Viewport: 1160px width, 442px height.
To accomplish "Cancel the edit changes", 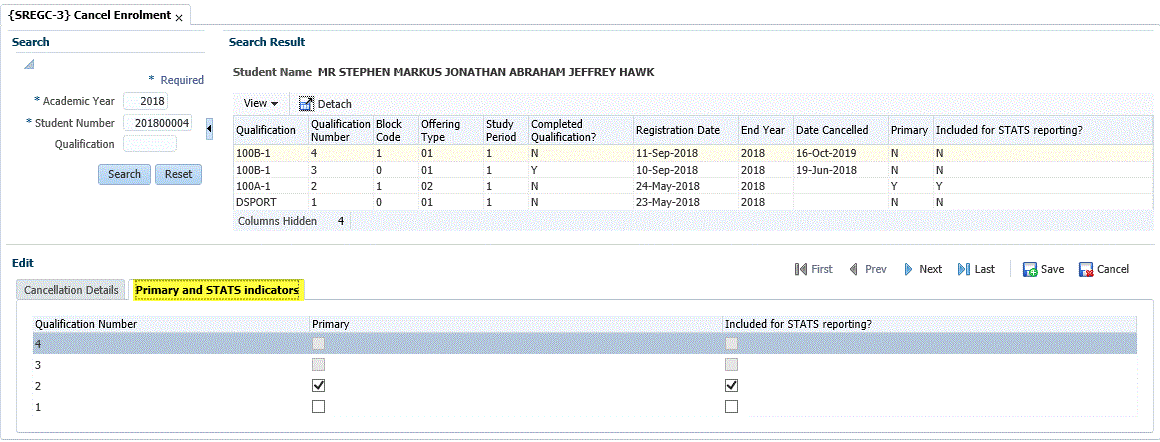I will [1103, 269].
